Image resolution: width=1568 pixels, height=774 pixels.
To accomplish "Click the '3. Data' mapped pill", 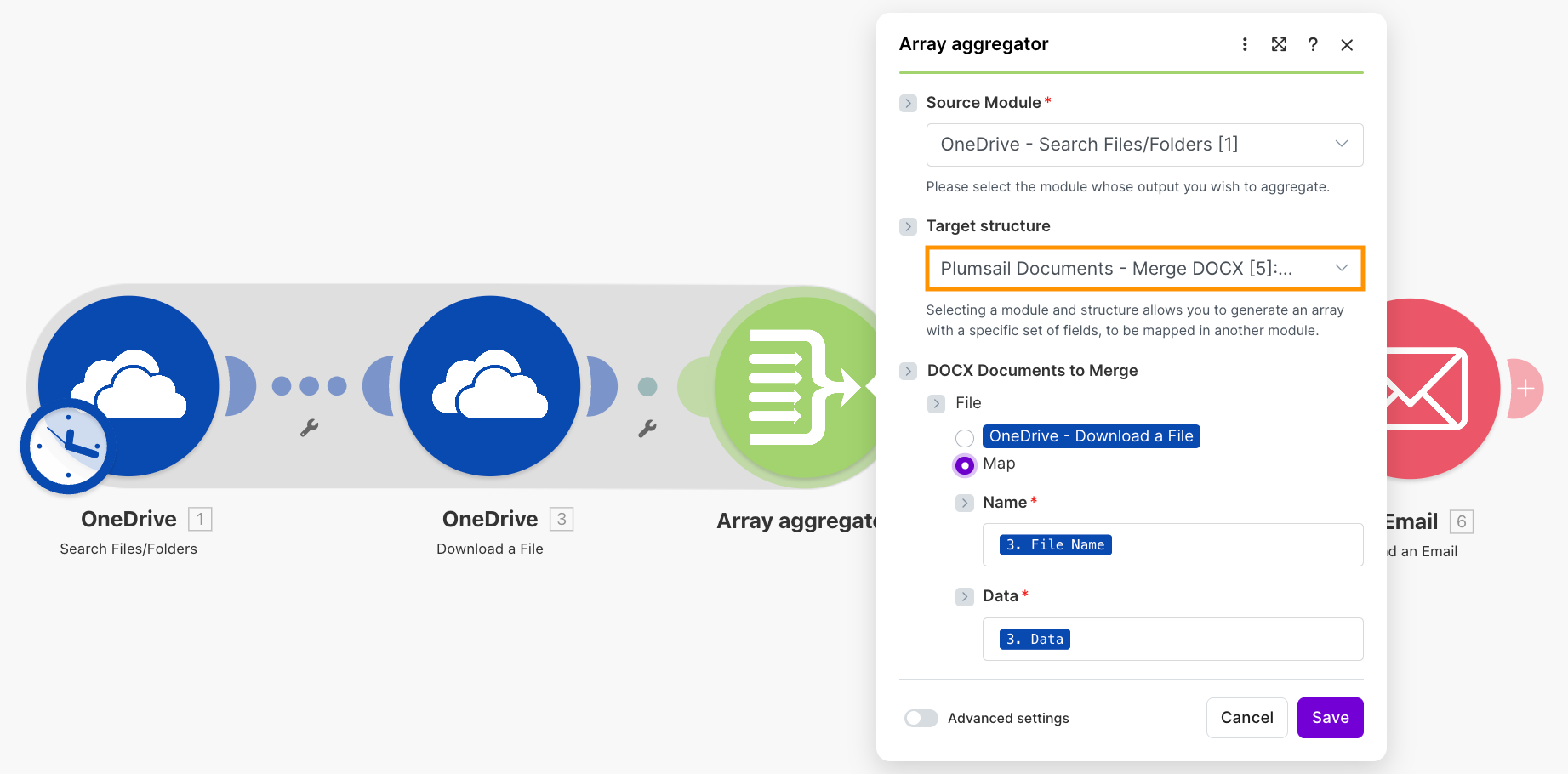I will click(1035, 639).
